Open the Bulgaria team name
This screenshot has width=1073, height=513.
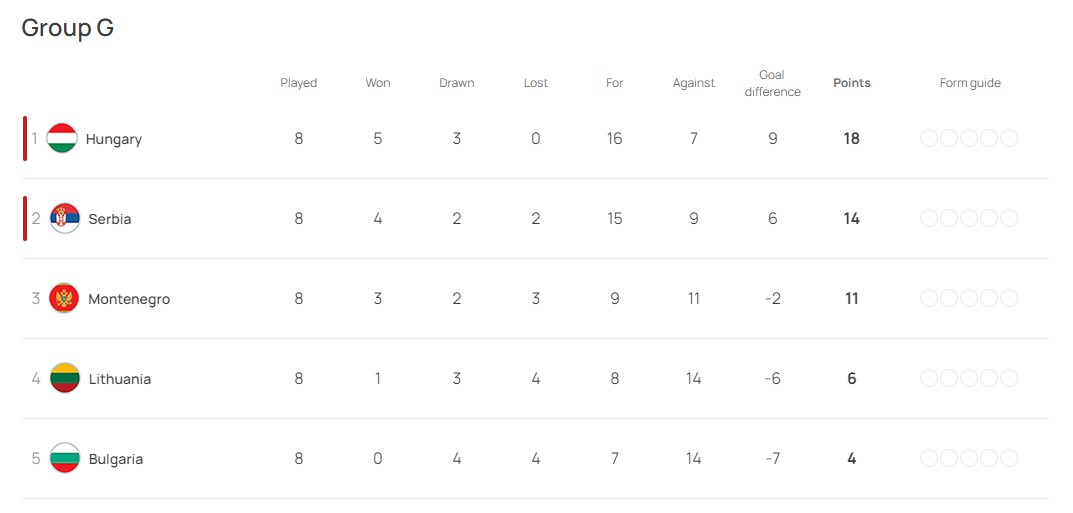click(116, 459)
